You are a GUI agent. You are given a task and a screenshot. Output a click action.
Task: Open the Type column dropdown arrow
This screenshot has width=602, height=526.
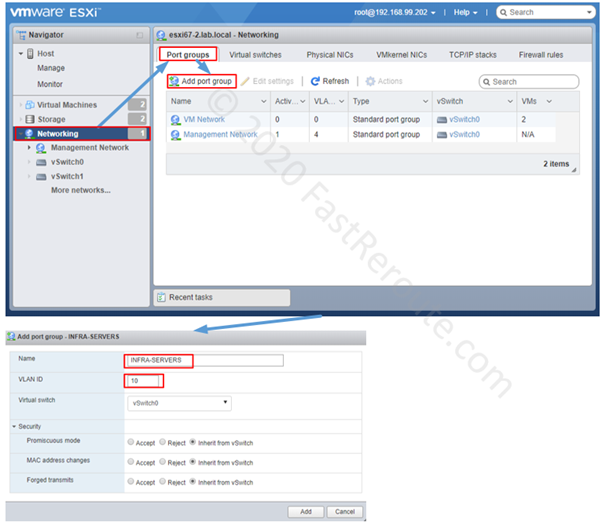425,101
